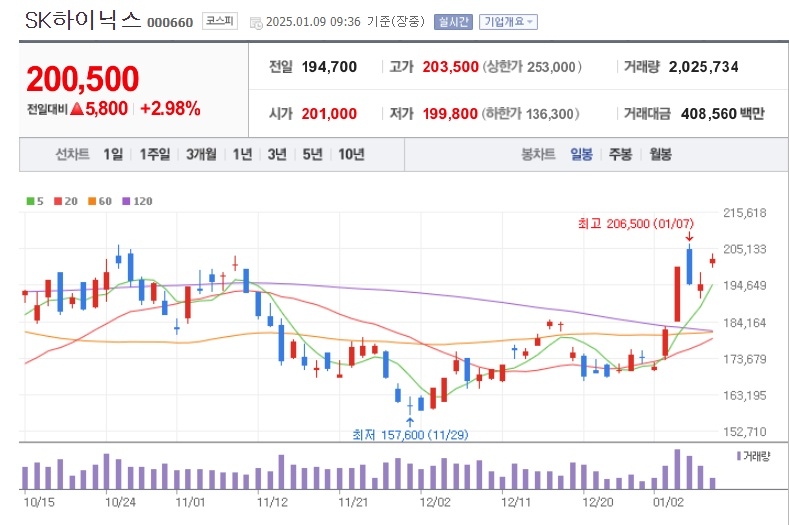This screenshot has width=789, height=525.
Task: Click the 거래량 legend in volume chart
Action: (x=753, y=456)
